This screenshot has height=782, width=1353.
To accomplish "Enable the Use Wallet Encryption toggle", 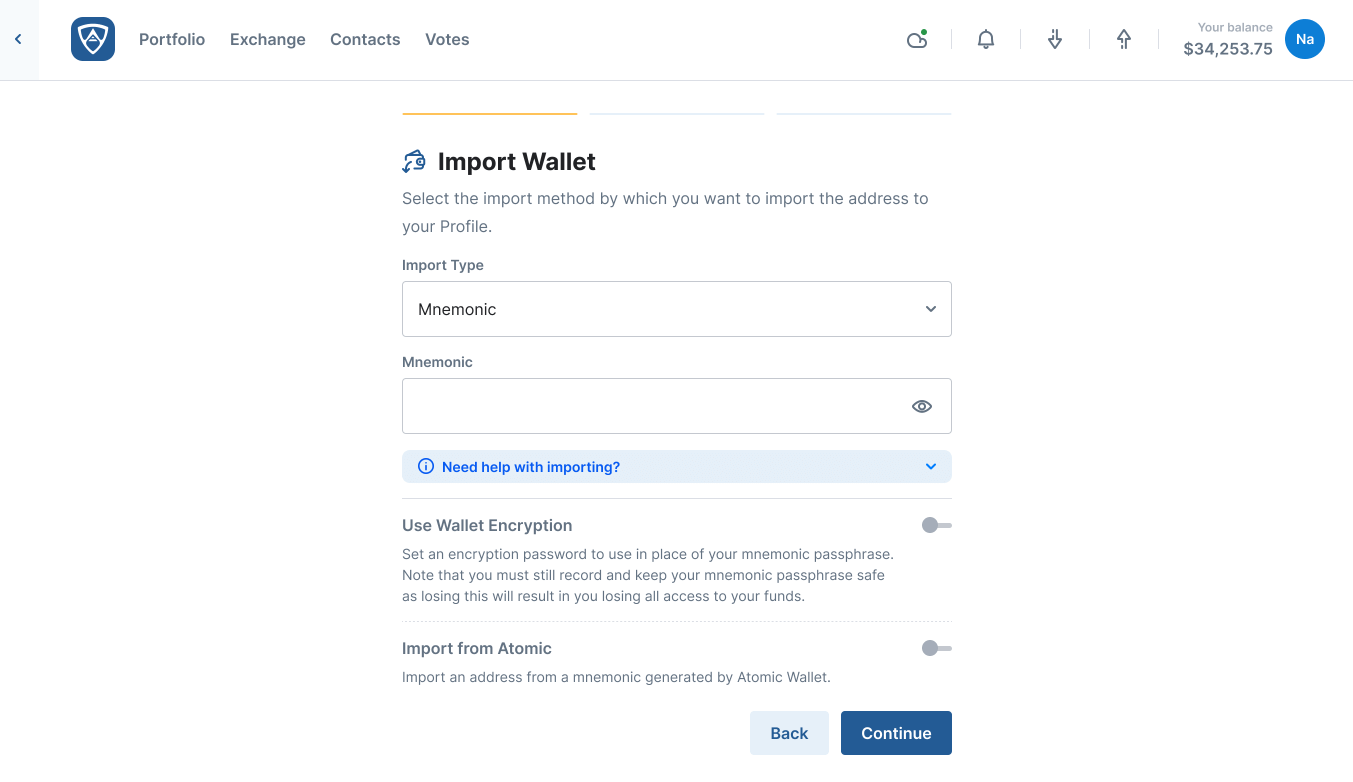I will (936, 525).
